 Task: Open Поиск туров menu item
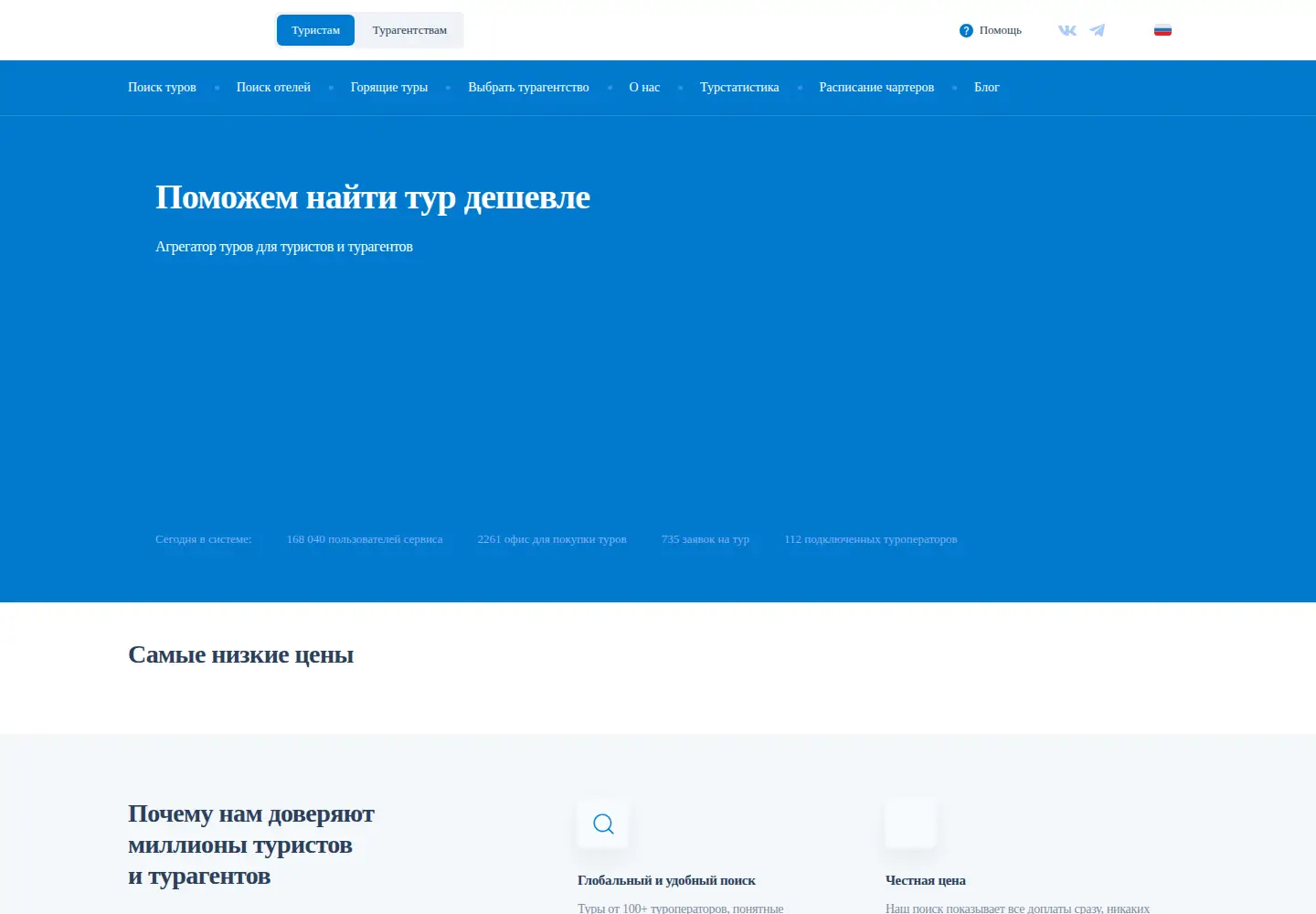(x=162, y=88)
